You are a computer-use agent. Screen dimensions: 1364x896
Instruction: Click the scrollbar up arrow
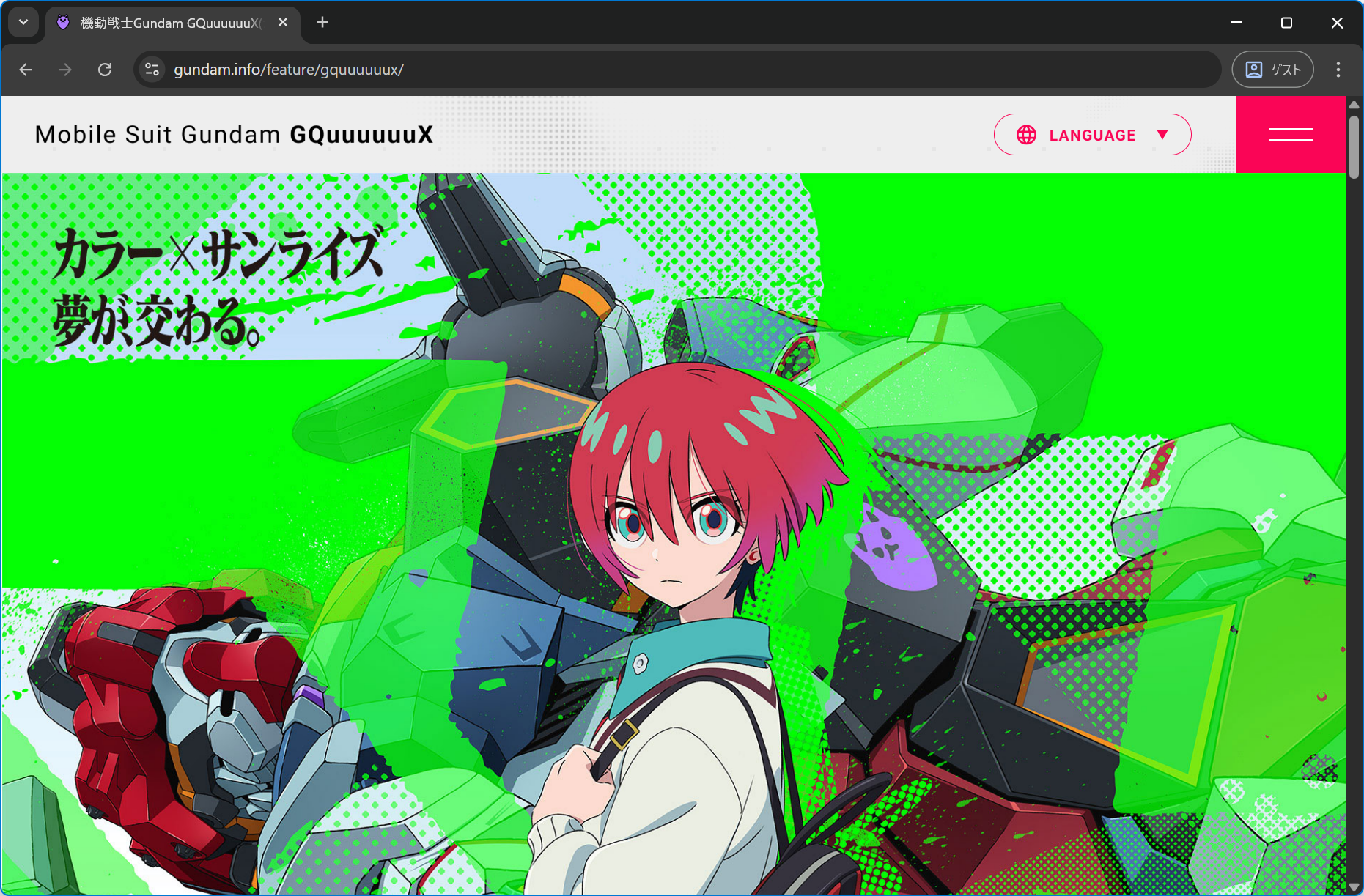[x=1354, y=105]
